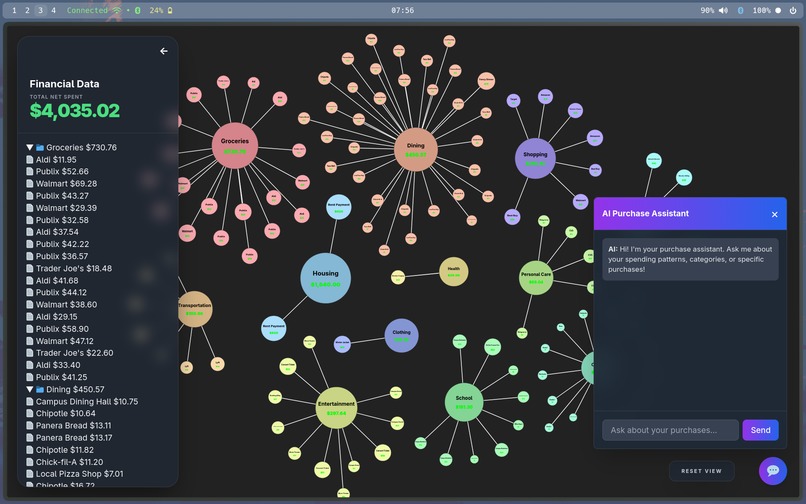The image size is (806, 504).
Task: Click the $4,035.02 total net spent value
Action: pos(75,110)
